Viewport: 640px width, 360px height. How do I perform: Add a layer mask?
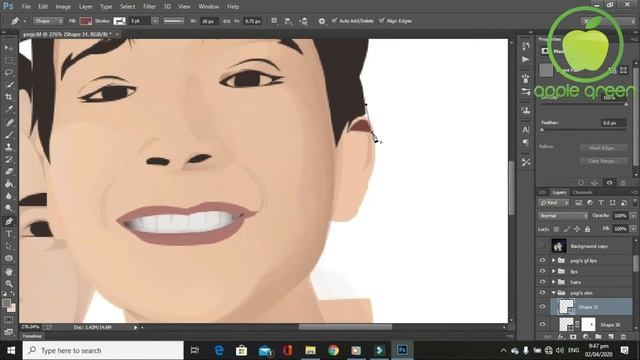(573, 337)
